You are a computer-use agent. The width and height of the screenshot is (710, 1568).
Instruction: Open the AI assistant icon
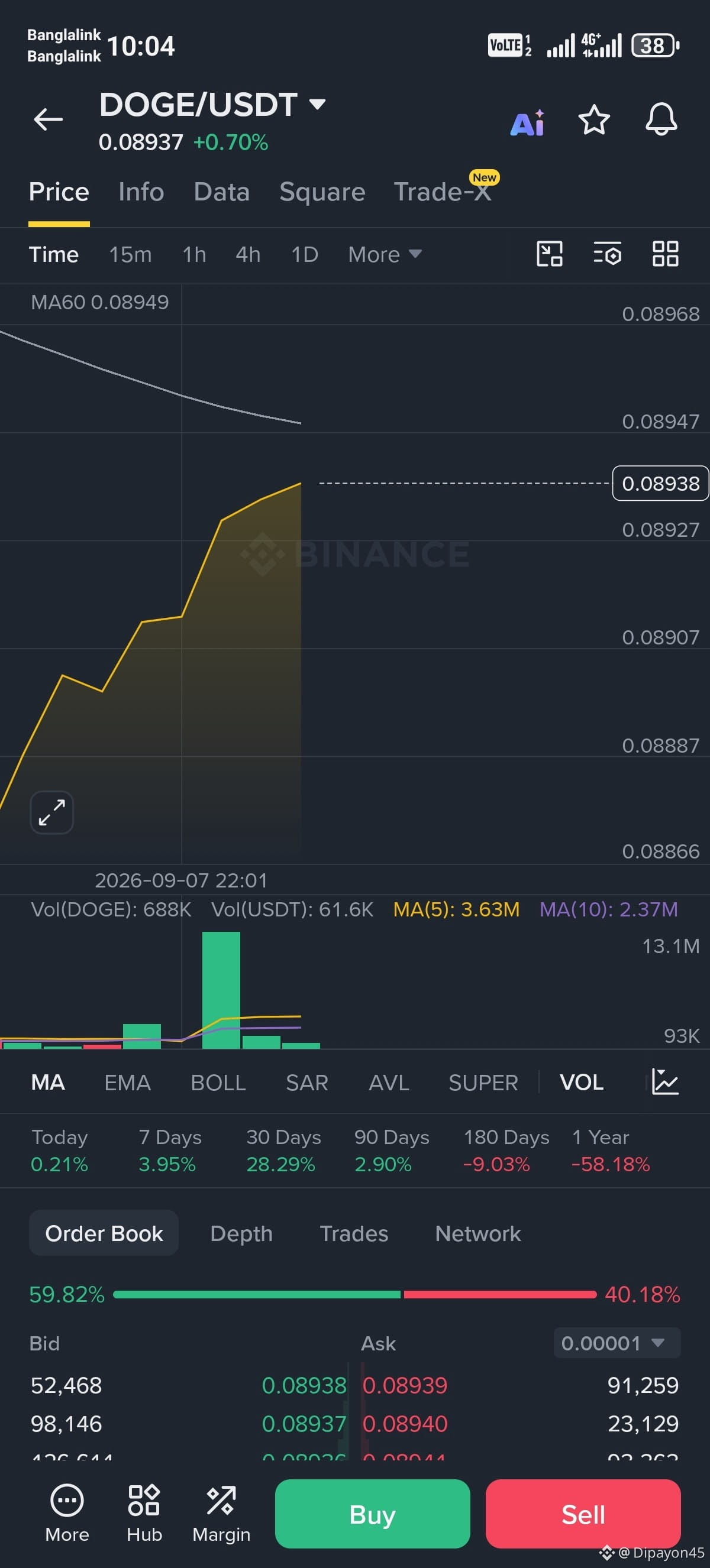click(527, 122)
